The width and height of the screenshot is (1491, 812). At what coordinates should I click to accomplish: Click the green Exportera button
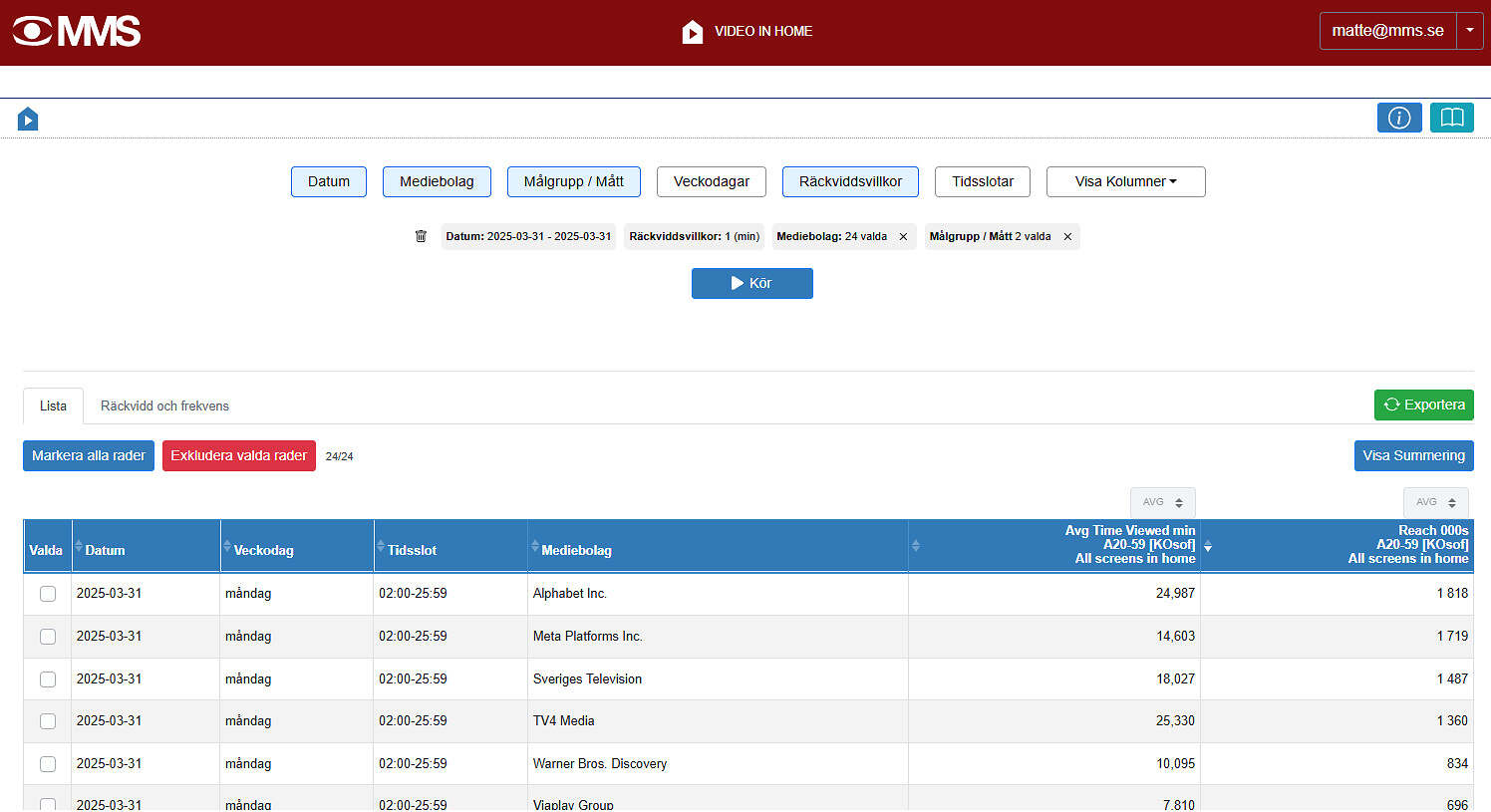coord(1423,405)
